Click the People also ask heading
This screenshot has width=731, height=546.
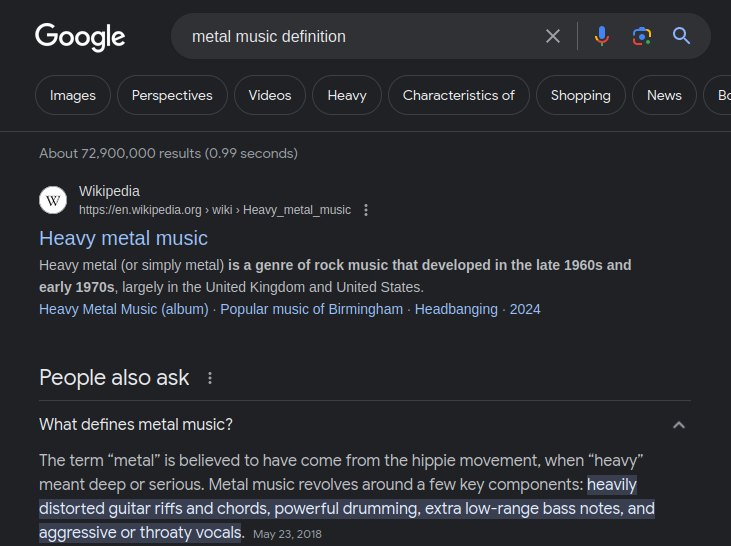point(114,378)
